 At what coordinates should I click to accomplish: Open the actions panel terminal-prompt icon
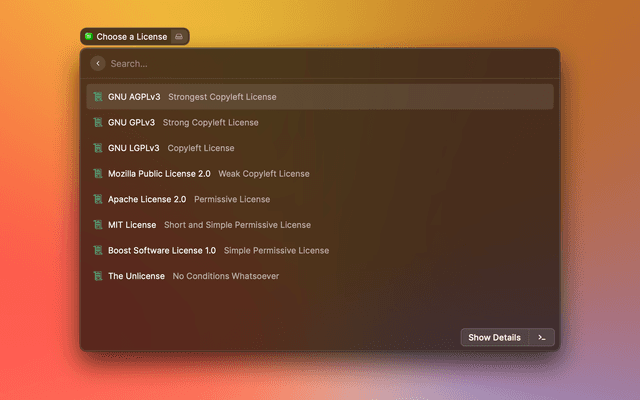[x=541, y=337]
